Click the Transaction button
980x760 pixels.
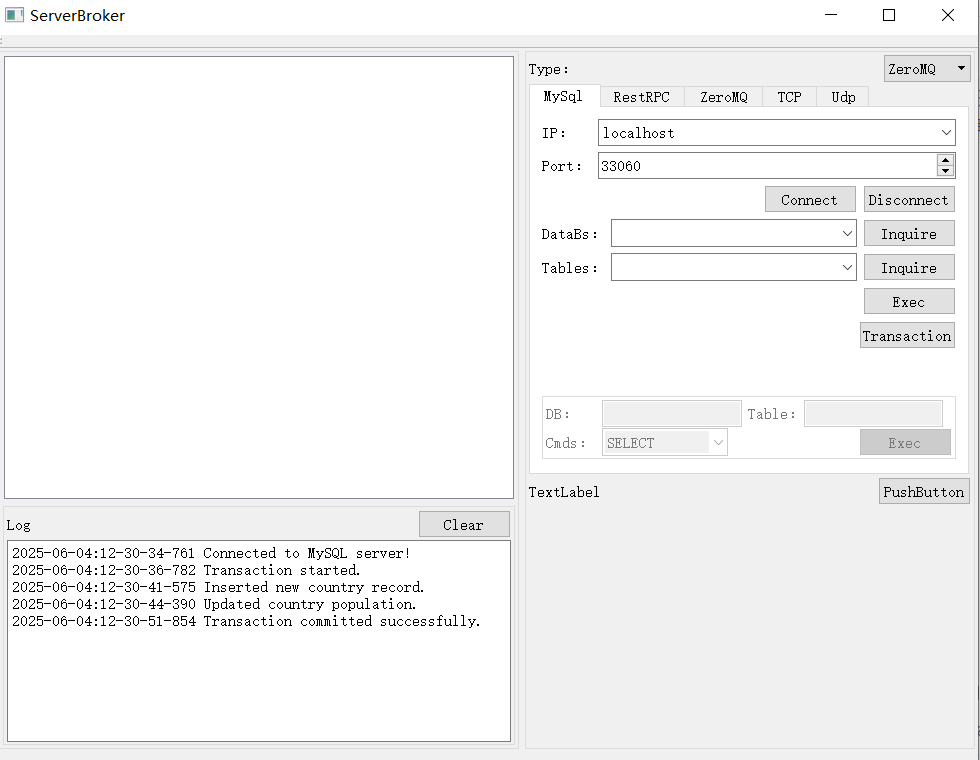(x=907, y=335)
